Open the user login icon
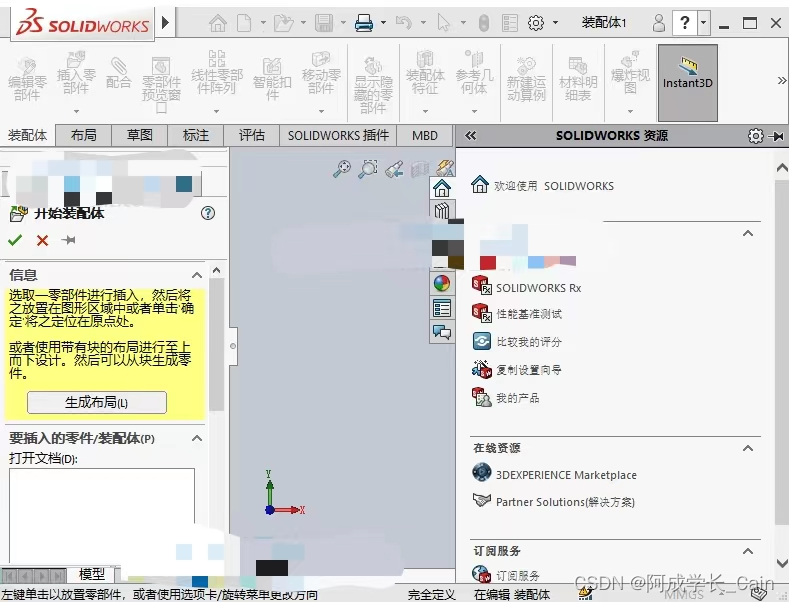Image resolution: width=789 pixels, height=602 pixels. coord(658,23)
